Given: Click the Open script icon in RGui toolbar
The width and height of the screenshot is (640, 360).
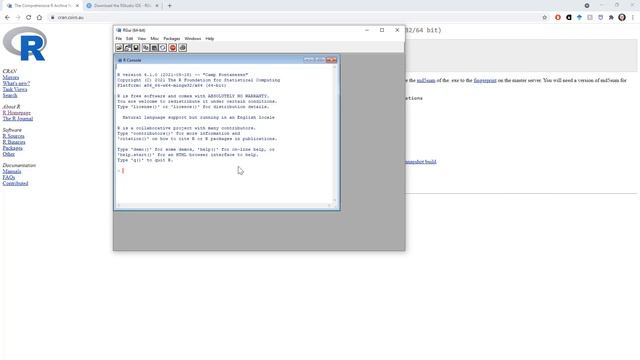Looking at the screenshot, I should point(119,48).
